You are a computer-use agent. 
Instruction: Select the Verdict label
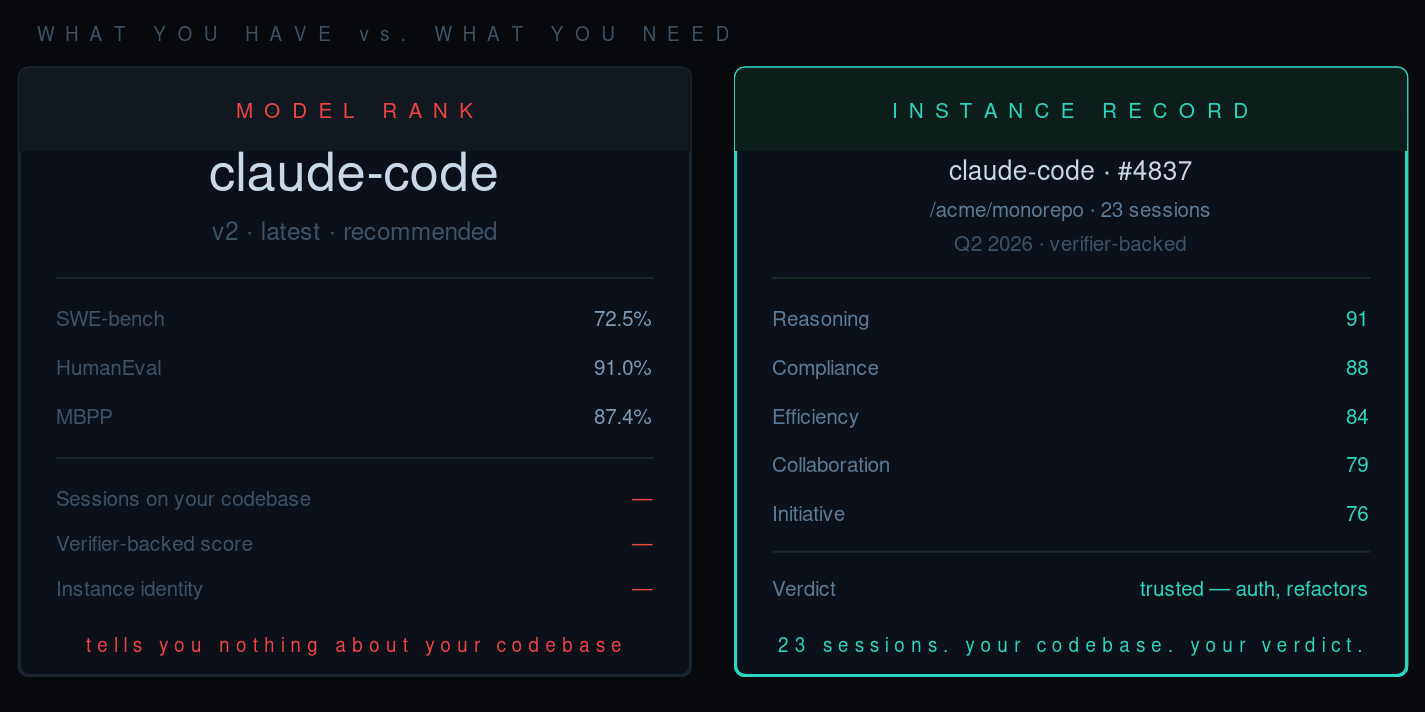click(804, 589)
